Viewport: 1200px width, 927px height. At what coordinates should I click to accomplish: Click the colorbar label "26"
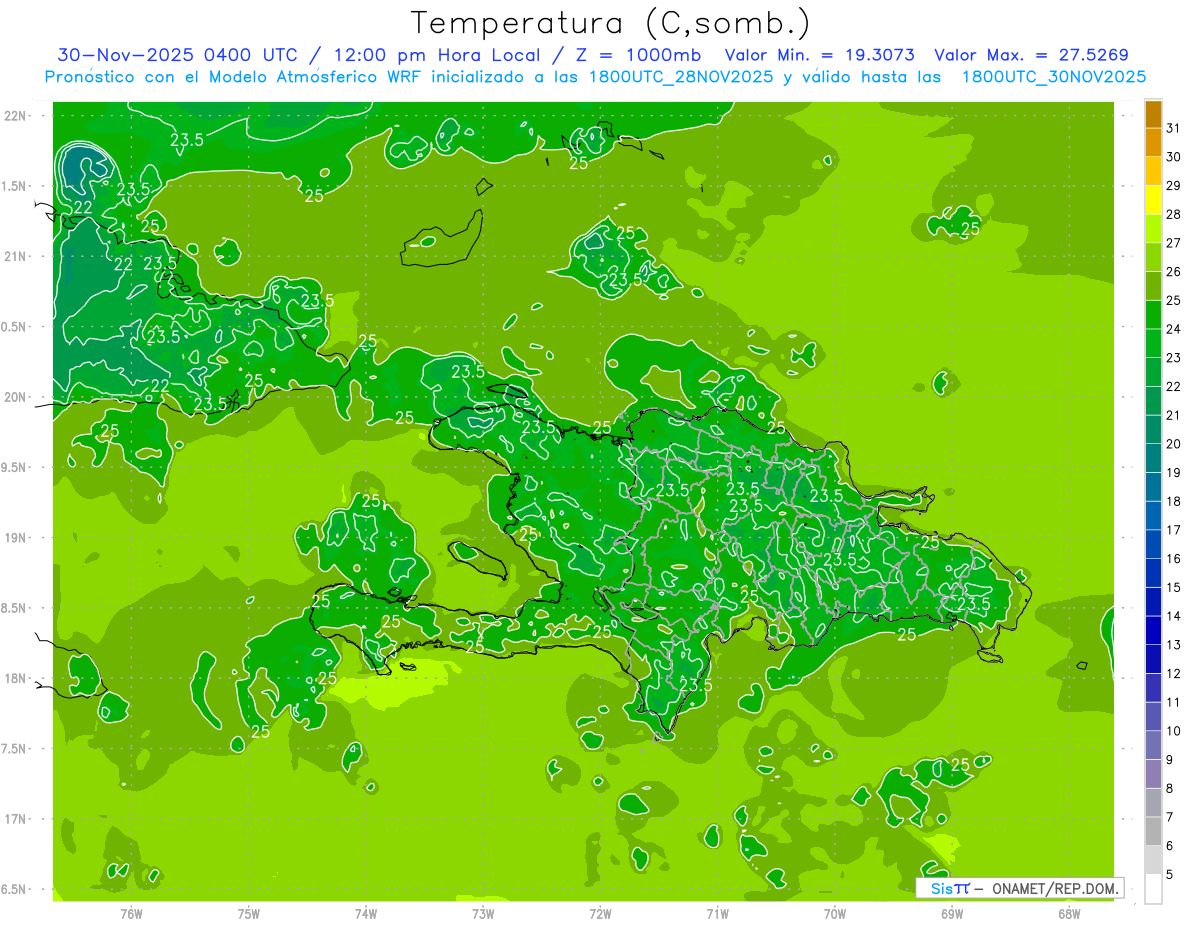tap(1173, 271)
